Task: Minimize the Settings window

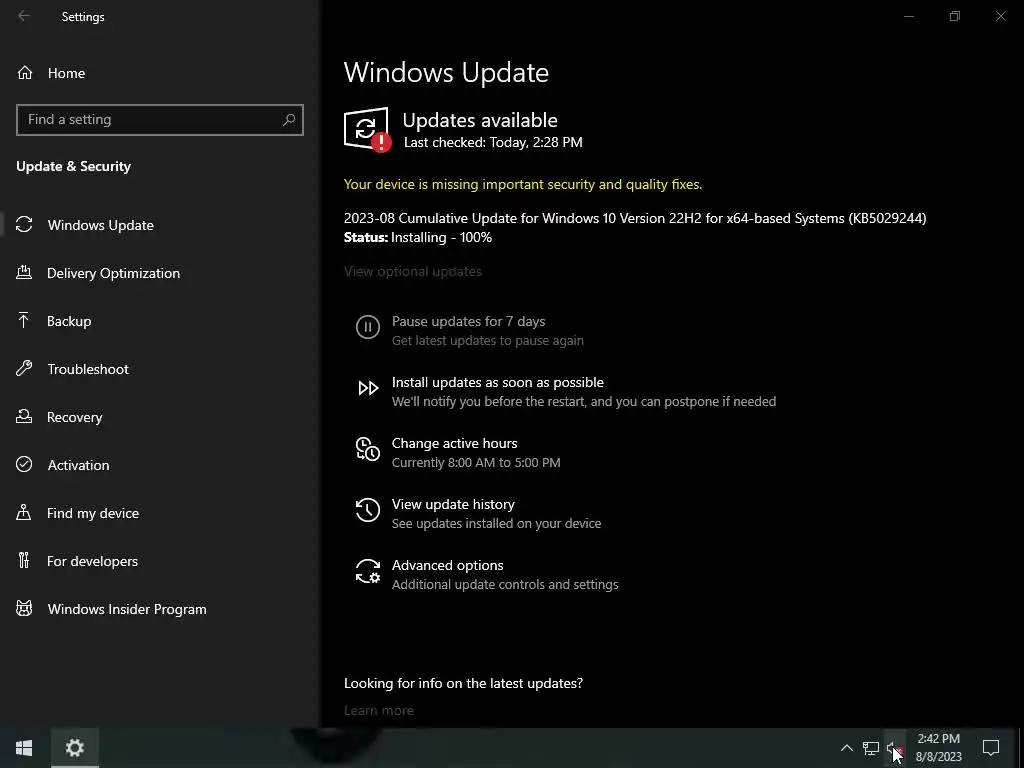Action: [x=908, y=16]
